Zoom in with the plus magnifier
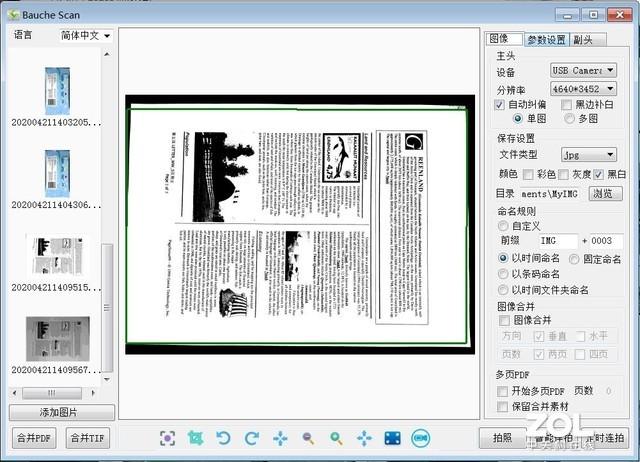 pyautogui.click(x=336, y=438)
